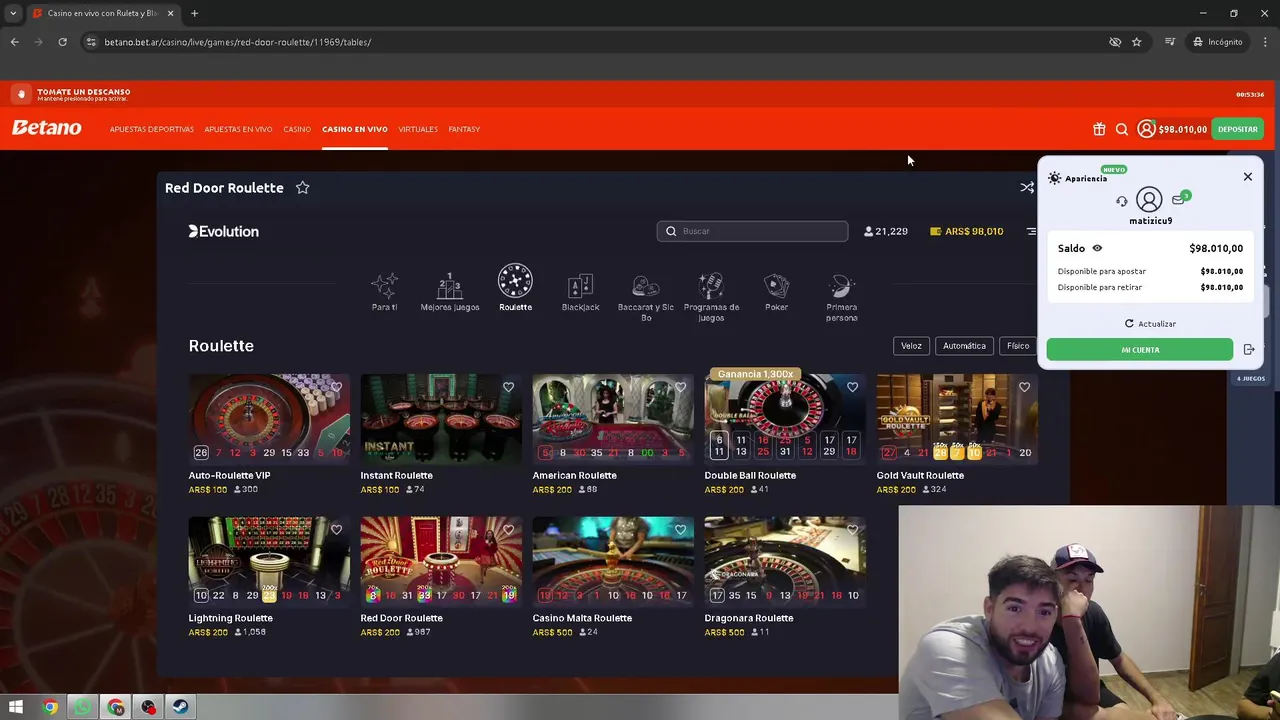Open customer support headset icon
Viewport: 1280px width, 720px height.
pos(1121,201)
